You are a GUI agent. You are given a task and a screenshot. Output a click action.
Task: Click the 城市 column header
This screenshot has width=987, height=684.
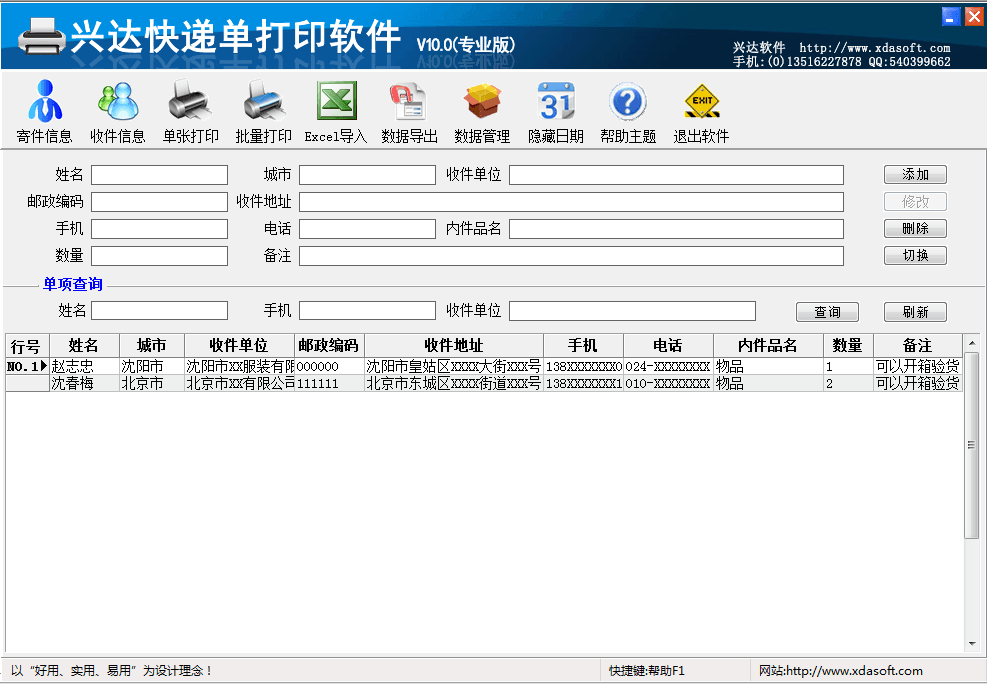(151, 346)
